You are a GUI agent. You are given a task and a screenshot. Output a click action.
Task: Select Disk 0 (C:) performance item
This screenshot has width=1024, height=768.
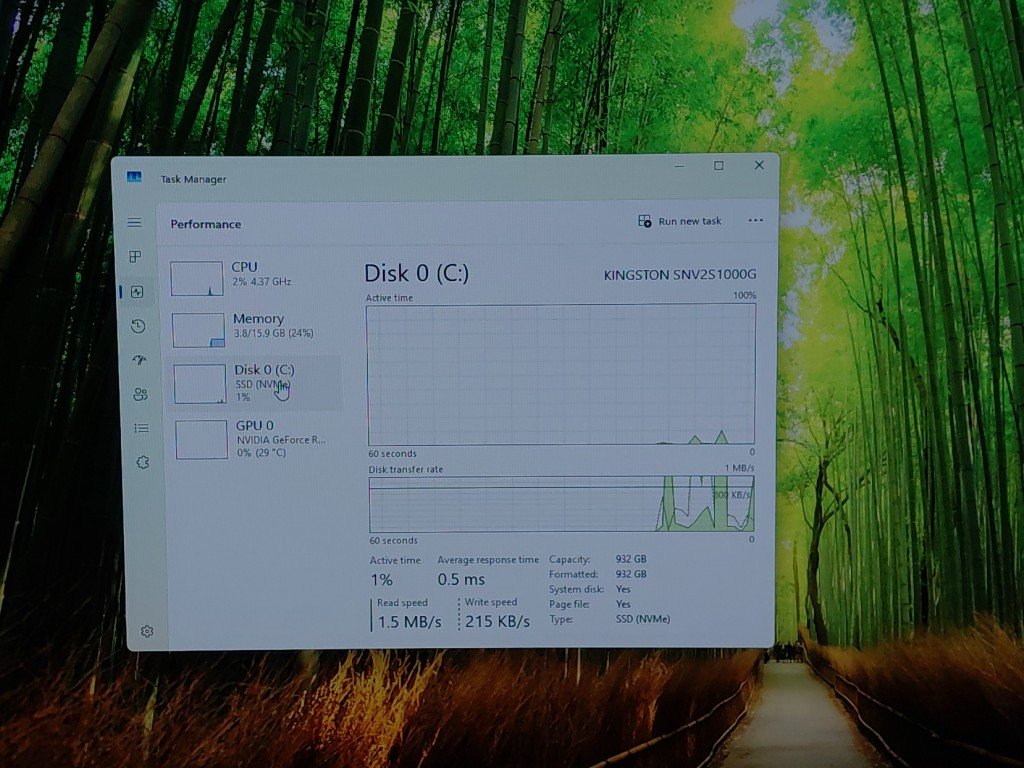[257, 383]
